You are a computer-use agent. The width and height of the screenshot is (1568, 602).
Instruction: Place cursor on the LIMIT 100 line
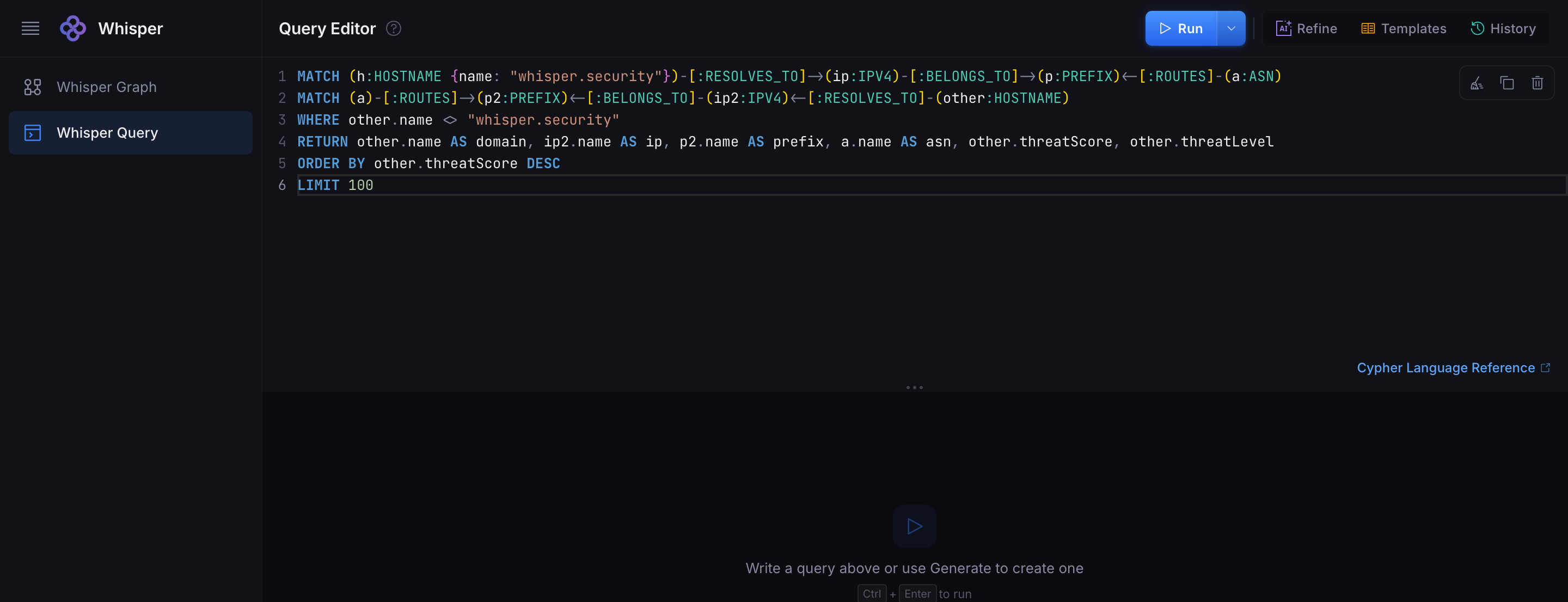point(335,185)
